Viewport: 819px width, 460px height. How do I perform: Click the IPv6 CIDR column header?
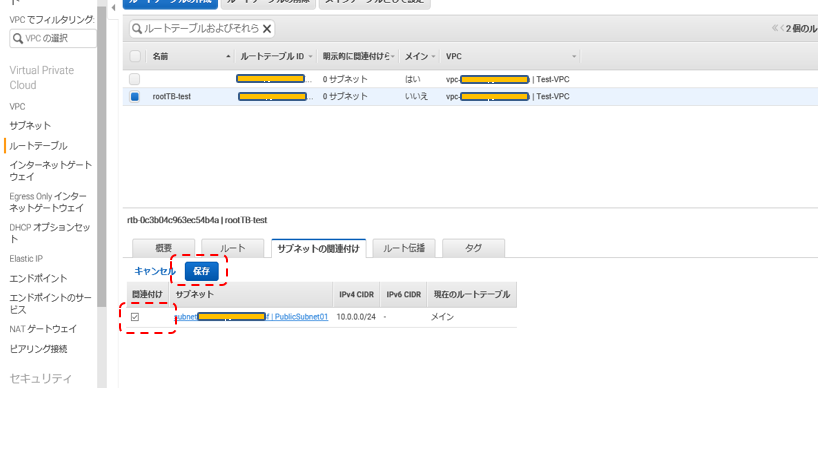[403, 294]
